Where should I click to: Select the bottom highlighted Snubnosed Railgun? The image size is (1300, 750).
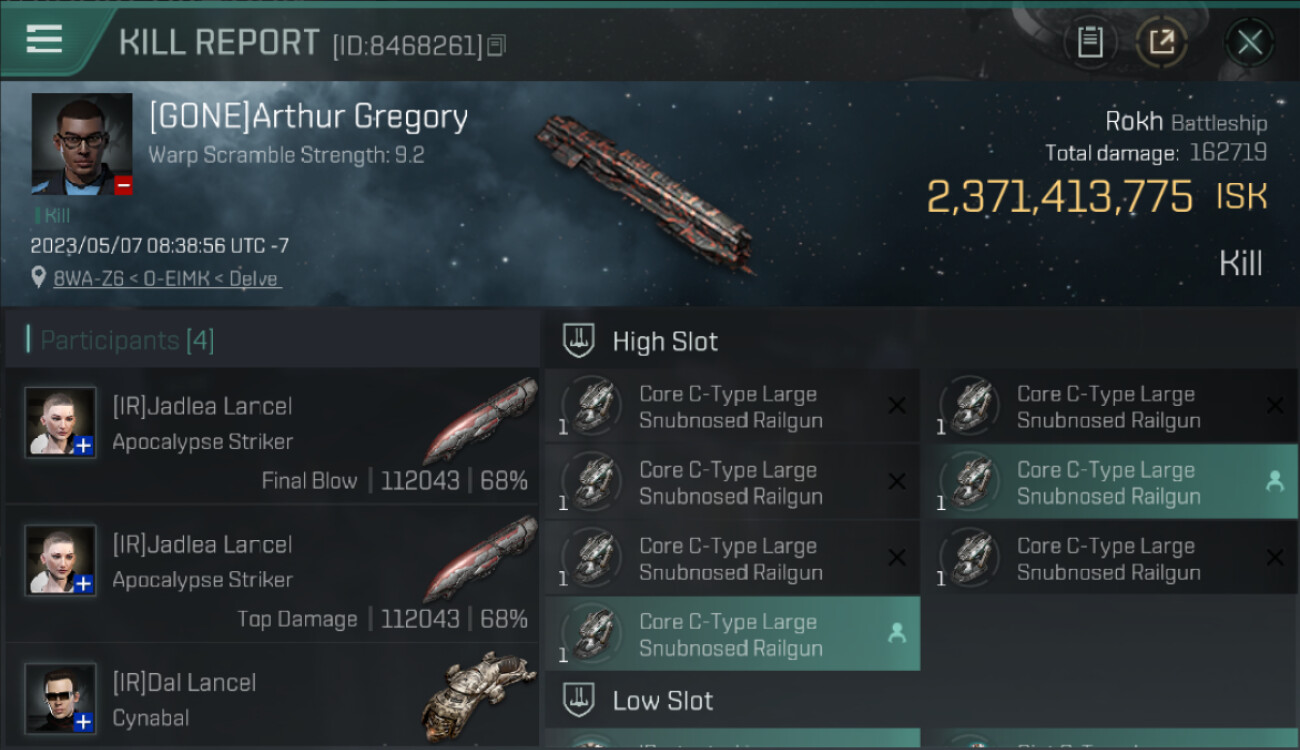click(732, 634)
